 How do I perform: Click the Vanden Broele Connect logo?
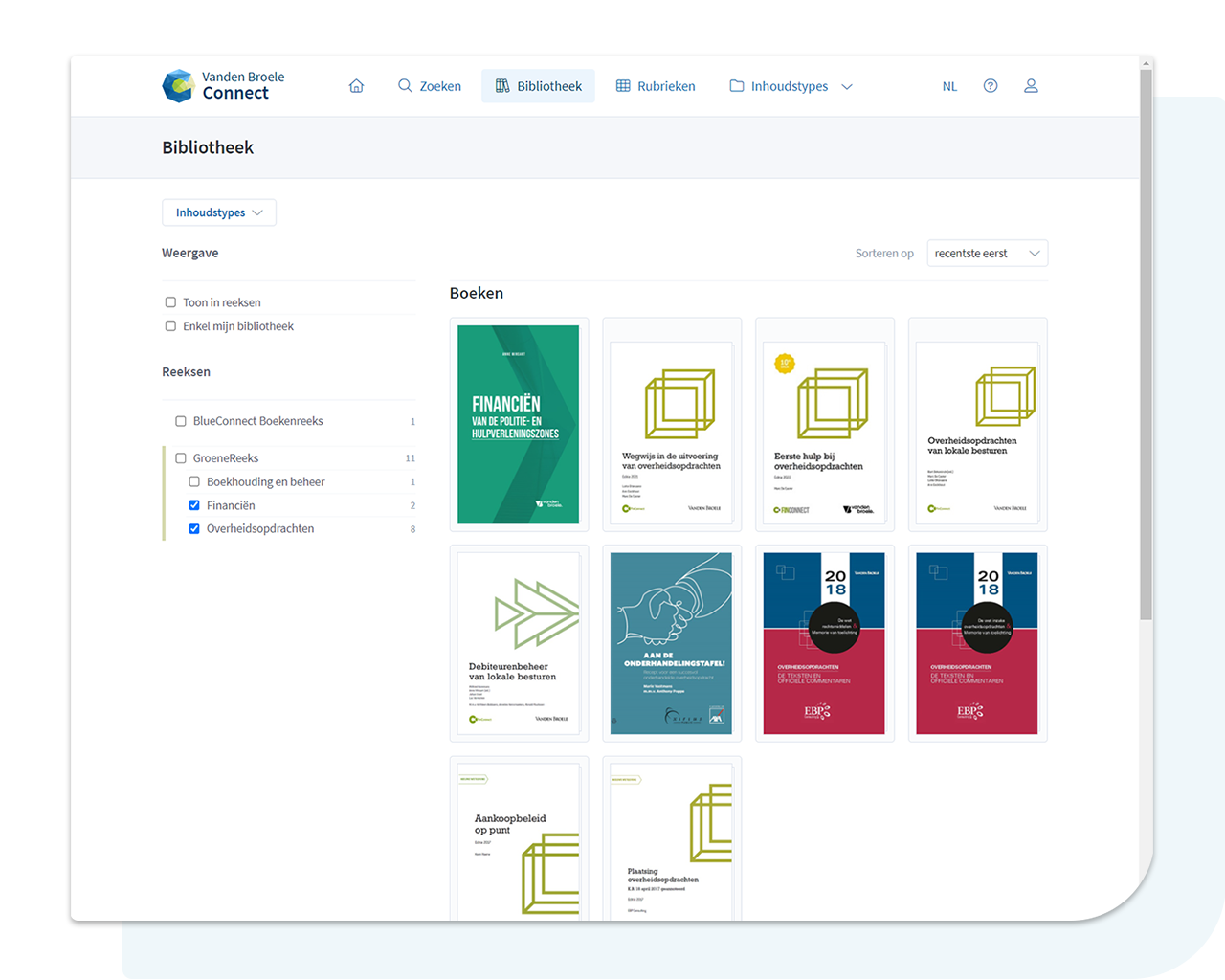(223, 85)
